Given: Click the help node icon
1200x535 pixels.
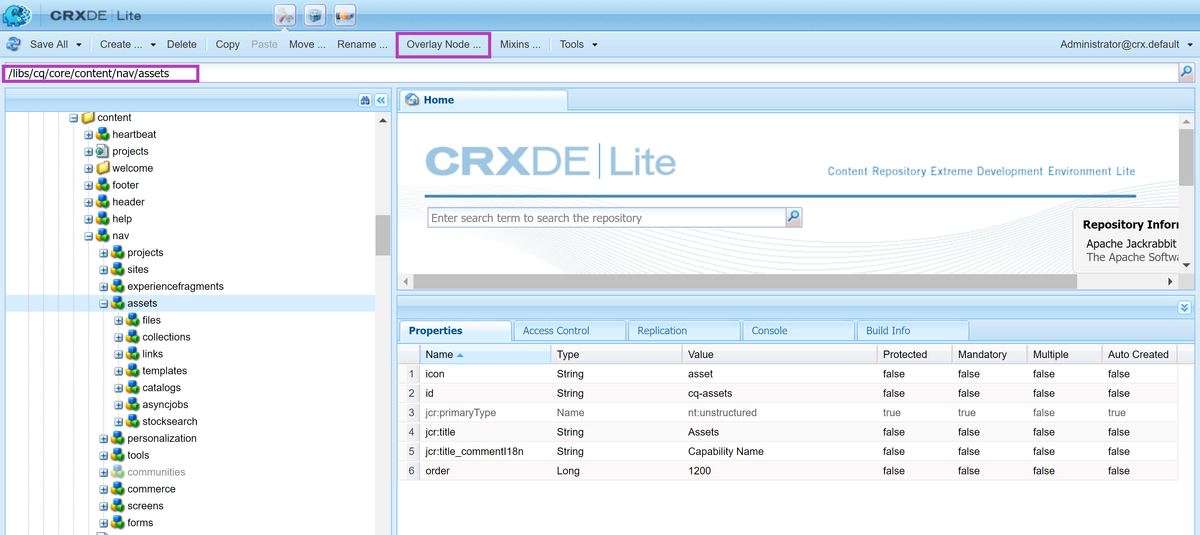Looking at the screenshot, I should 103,219.
